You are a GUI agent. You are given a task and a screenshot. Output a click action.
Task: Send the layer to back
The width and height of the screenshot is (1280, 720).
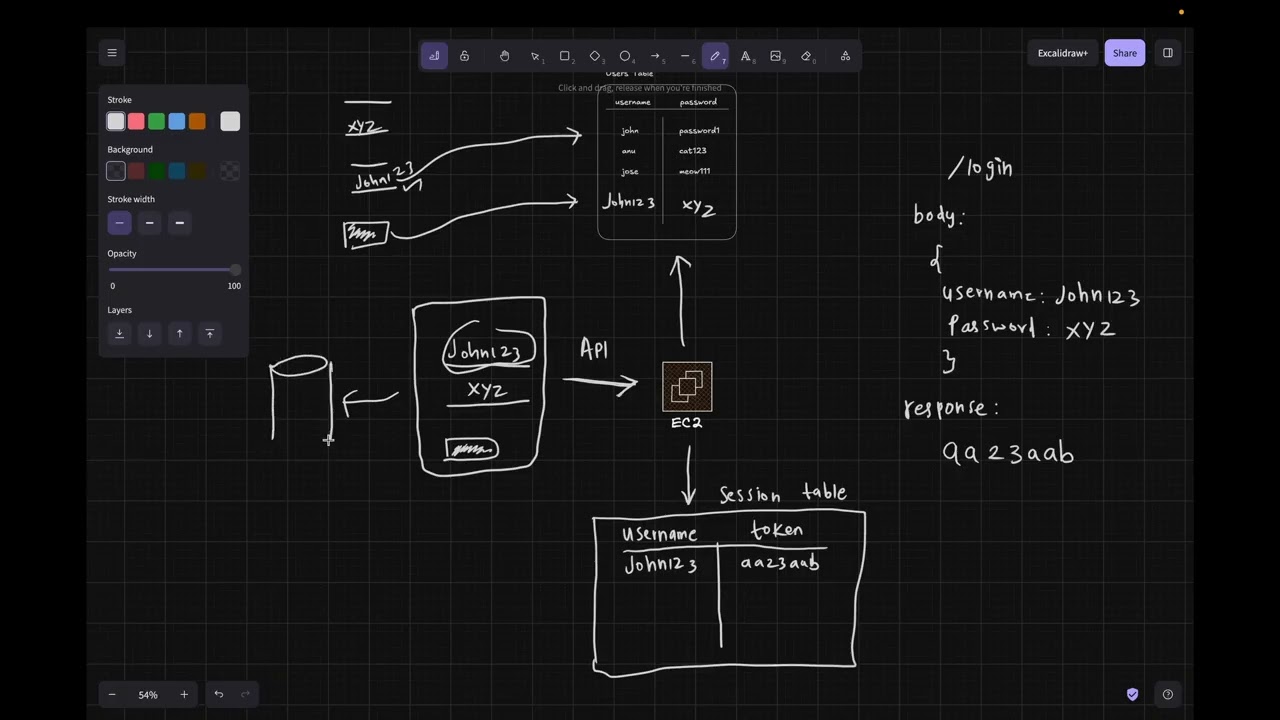pos(119,333)
